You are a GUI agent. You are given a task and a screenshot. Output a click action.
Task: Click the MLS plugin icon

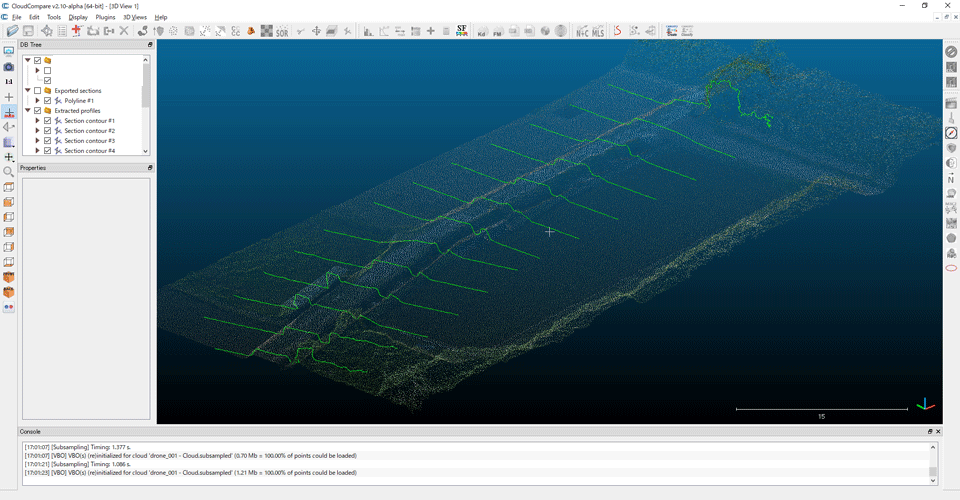point(598,31)
